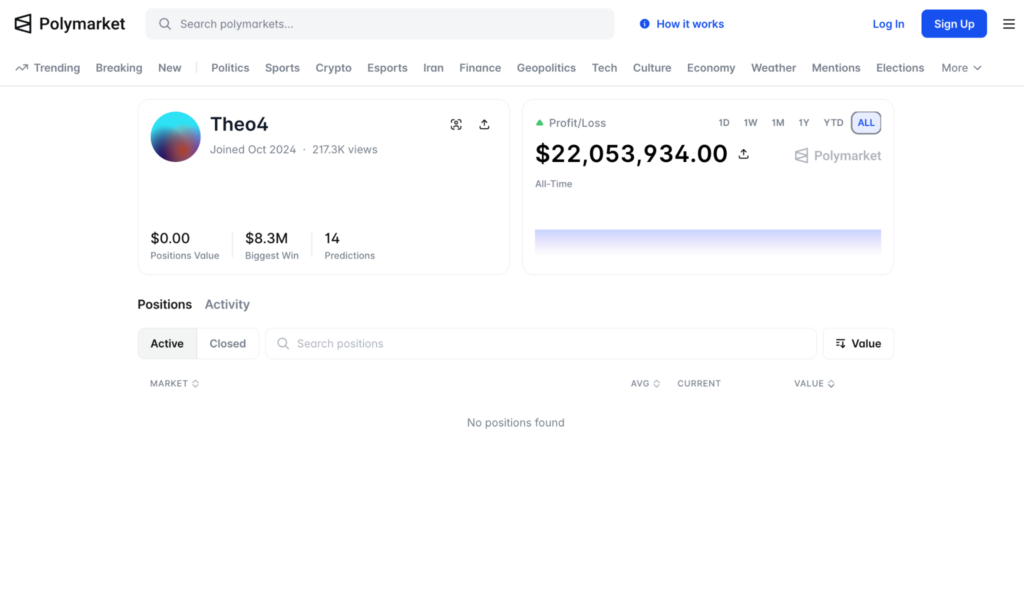Focus the Search positions field
Screen dimensions: 1024x589
[541, 343]
